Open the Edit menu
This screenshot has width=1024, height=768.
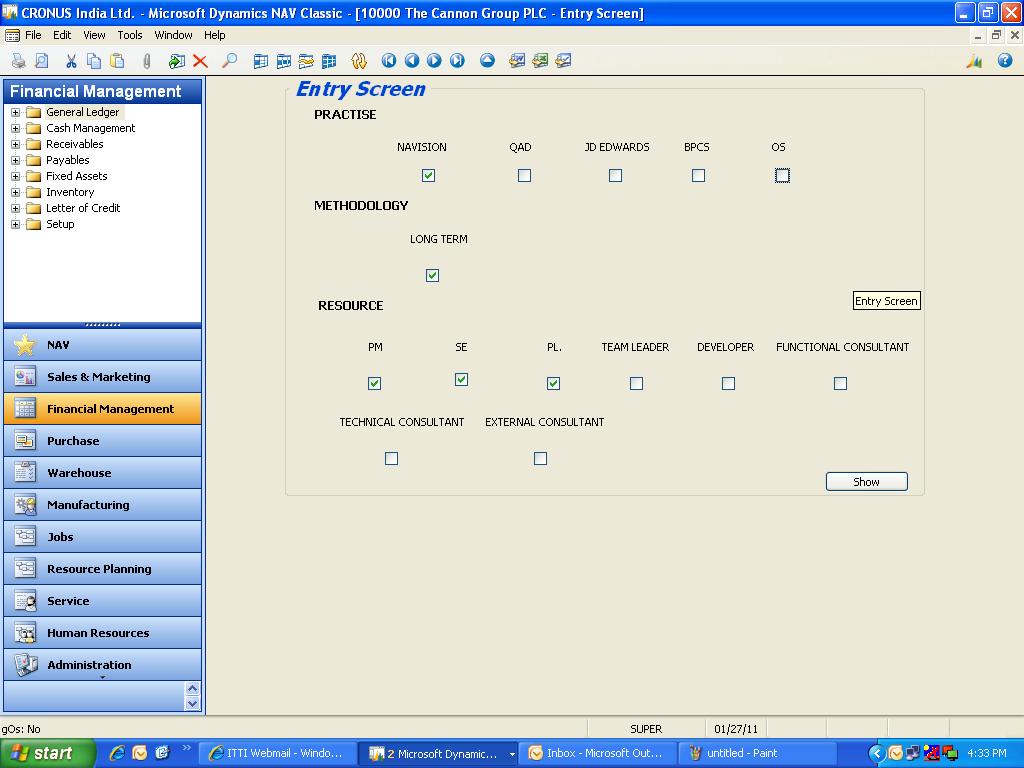[x=62, y=35]
